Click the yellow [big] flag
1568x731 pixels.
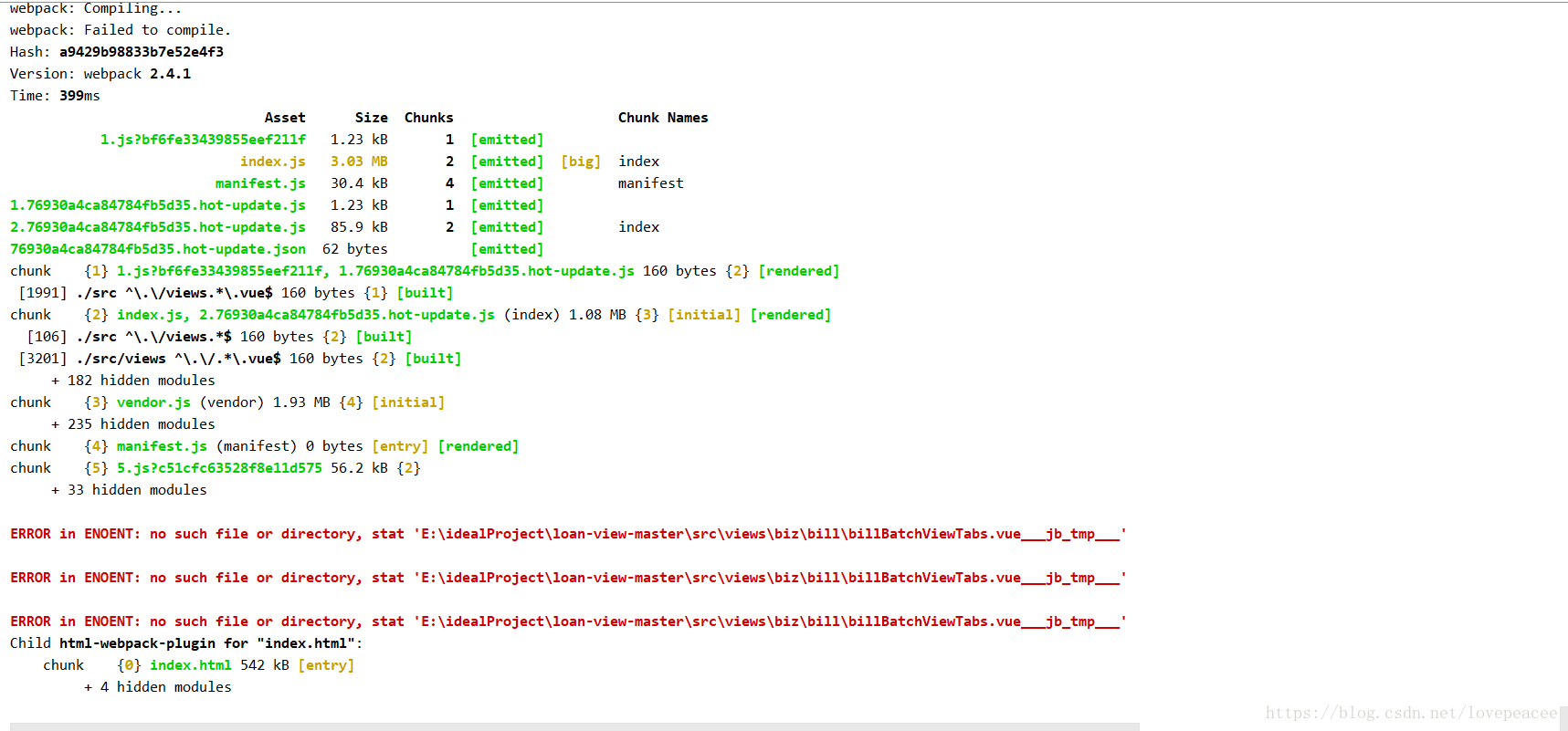581,162
